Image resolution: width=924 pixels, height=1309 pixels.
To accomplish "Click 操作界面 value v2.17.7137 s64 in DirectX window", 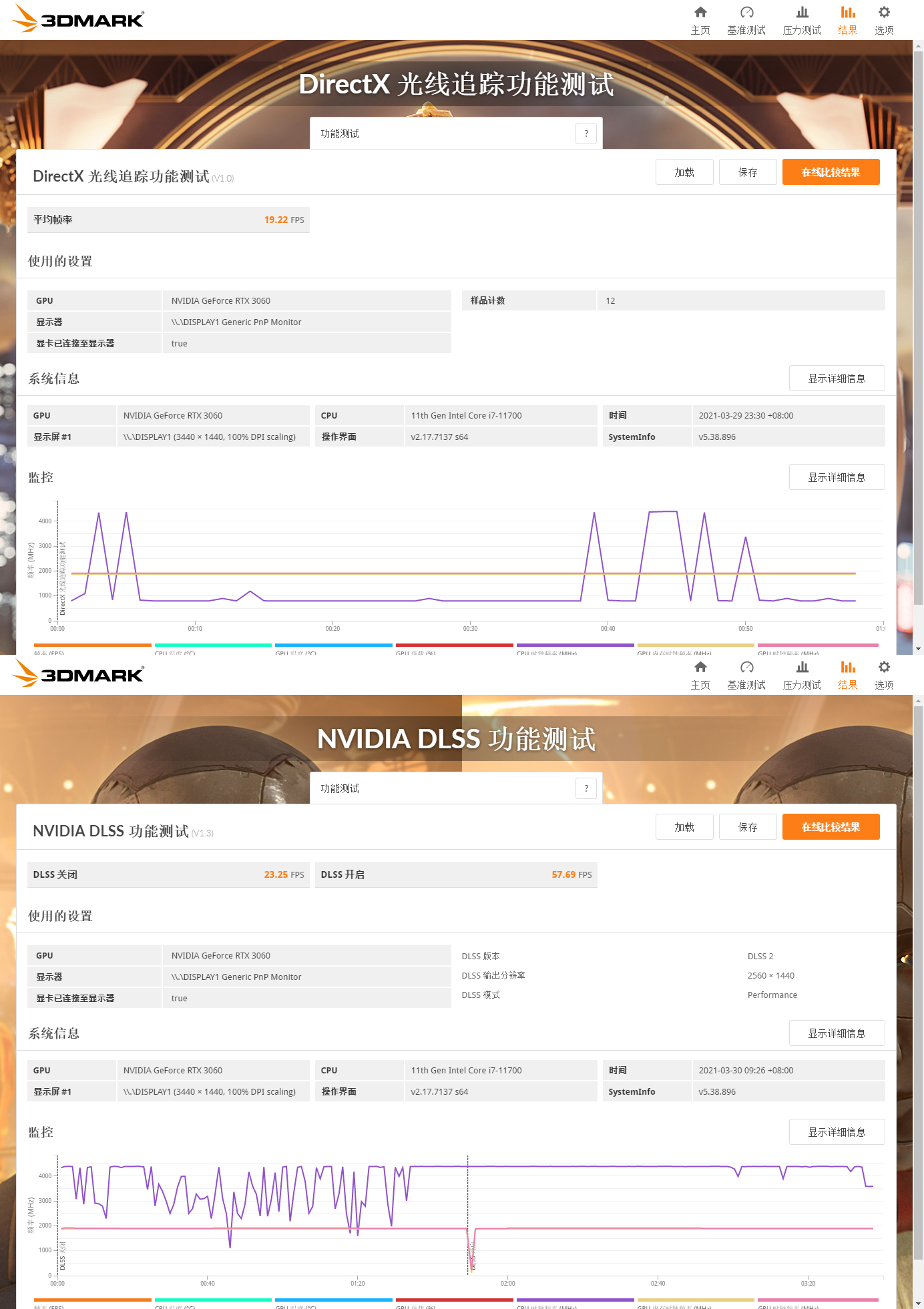I will (439, 437).
